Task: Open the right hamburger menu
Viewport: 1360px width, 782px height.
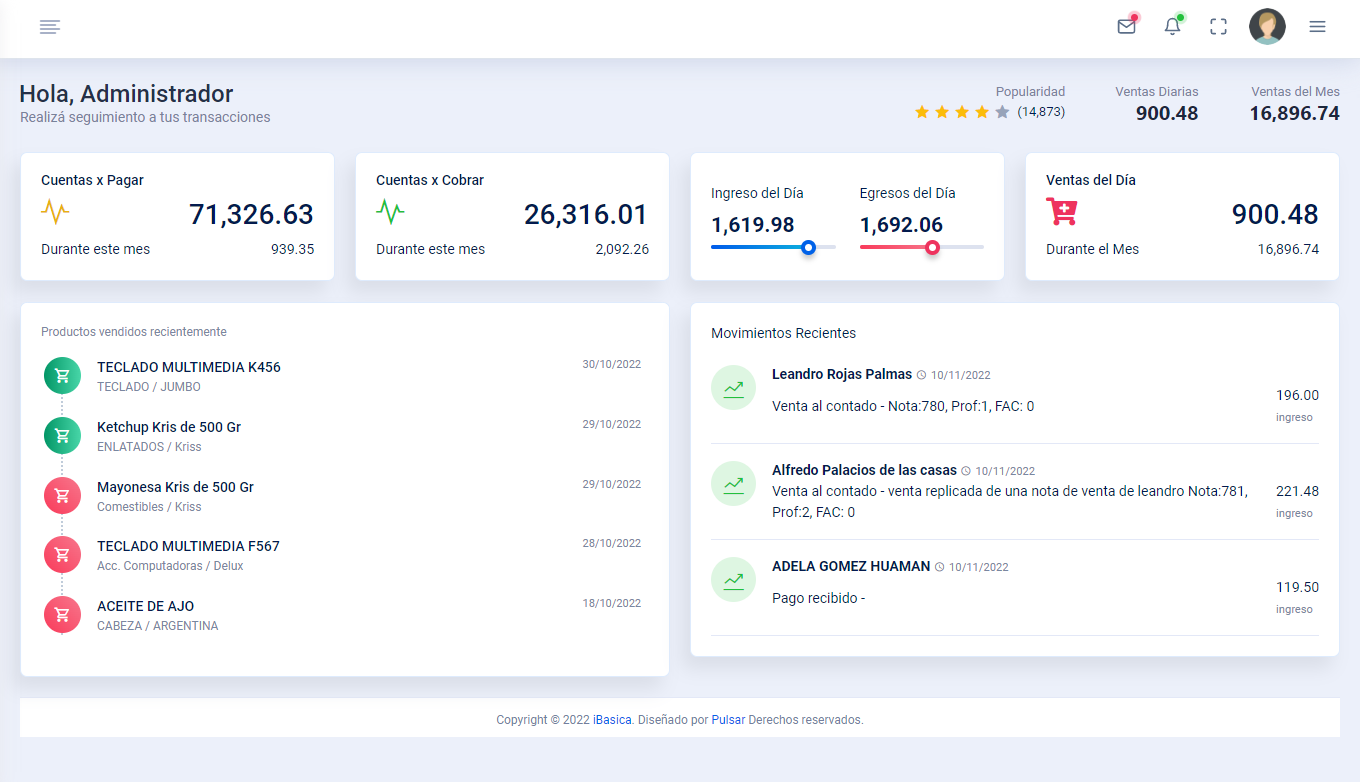Action: tap(1317, 27)
